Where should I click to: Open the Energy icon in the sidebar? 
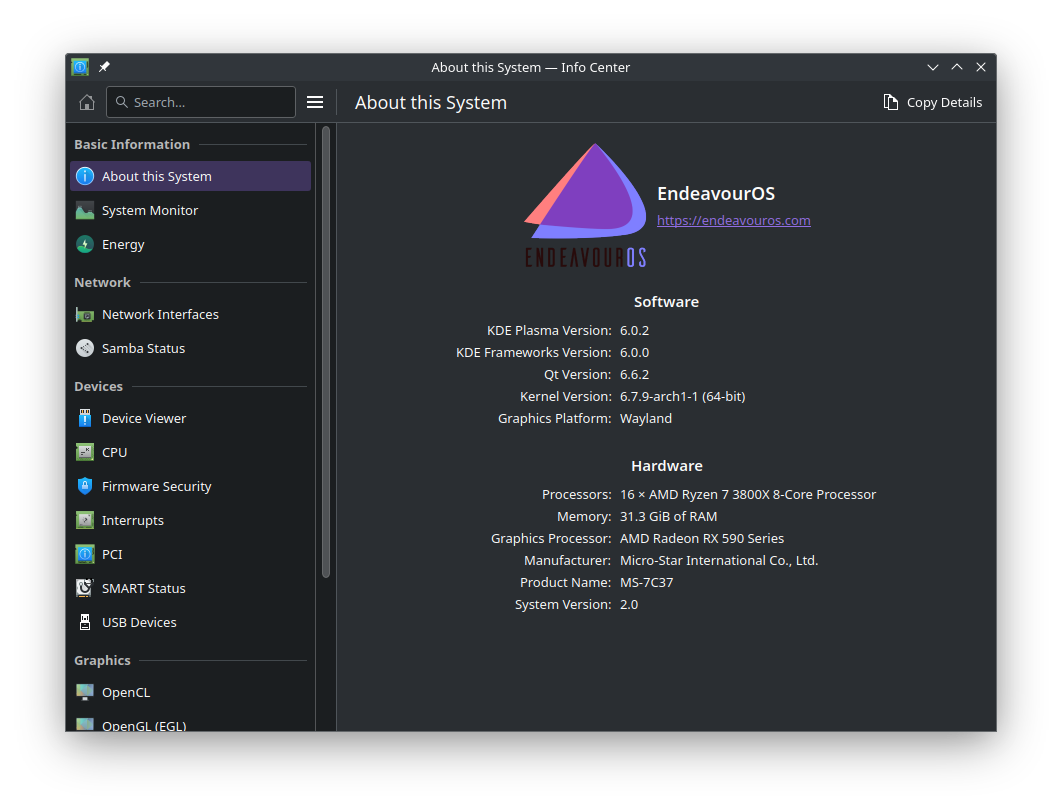(85, 244)
